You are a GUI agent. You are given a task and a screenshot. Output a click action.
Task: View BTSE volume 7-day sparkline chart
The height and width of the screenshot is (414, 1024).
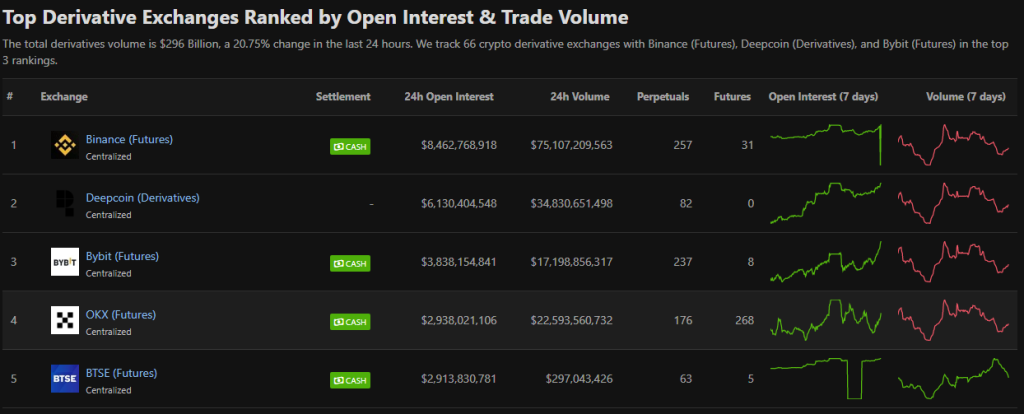pos(953,379)
